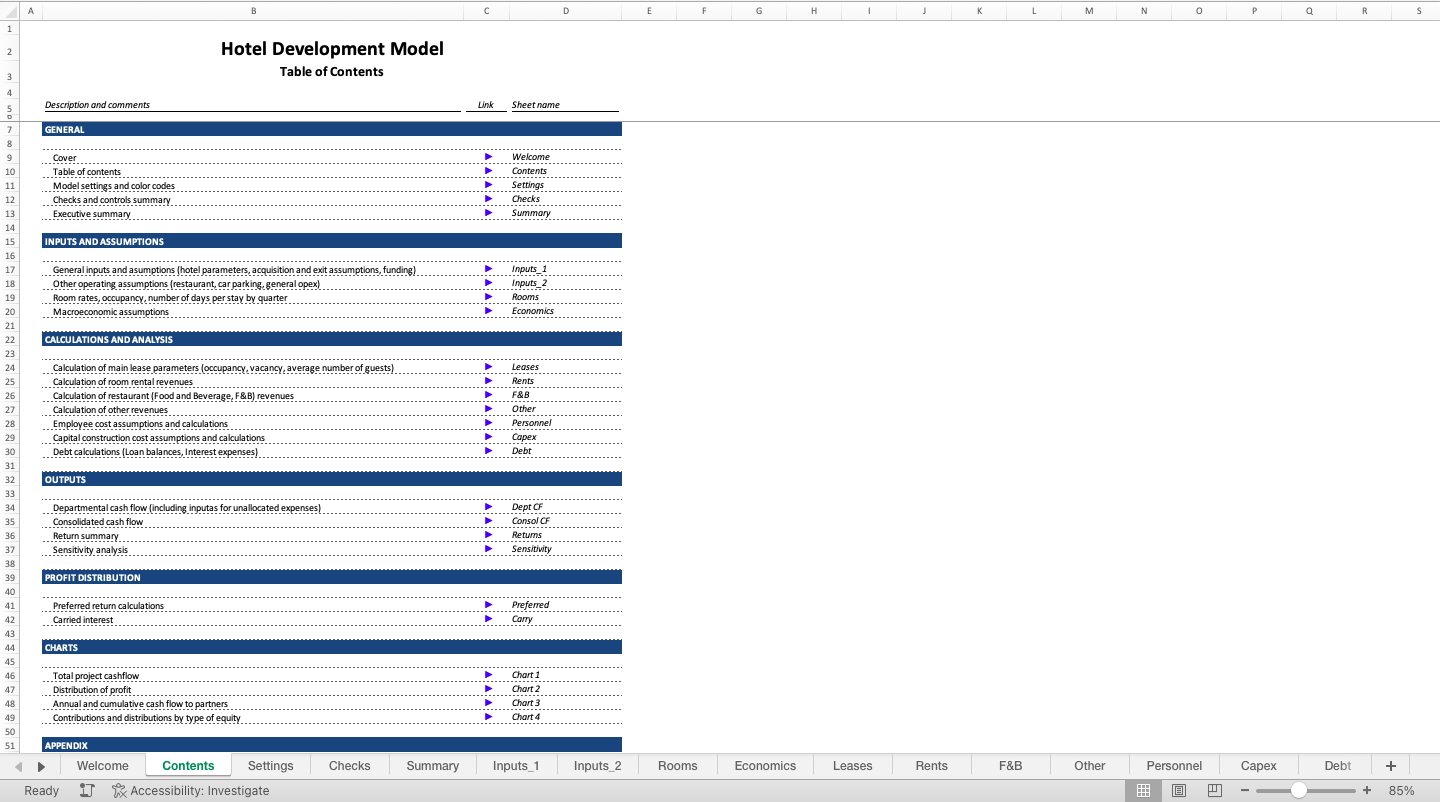Click arrow link for Calculation of other revenues
The height and width of the screenshot is (802, 1440).
click(488, 409)
